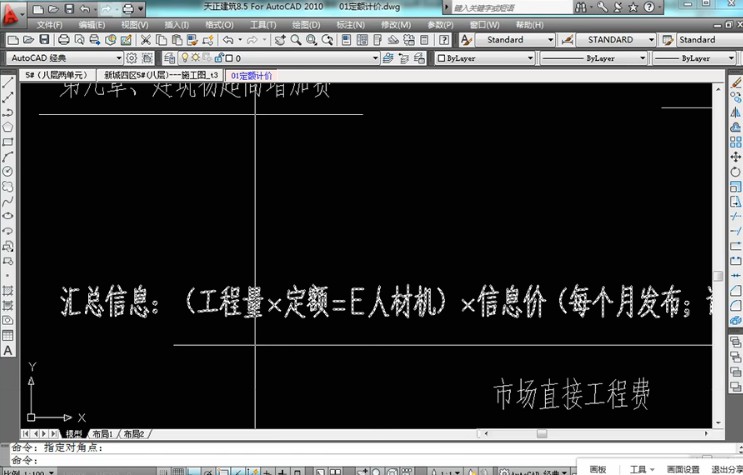743x475 pixels.
Task: Toggle layer 0 on/off lightbulb
Action: click(x=184, y=59)
